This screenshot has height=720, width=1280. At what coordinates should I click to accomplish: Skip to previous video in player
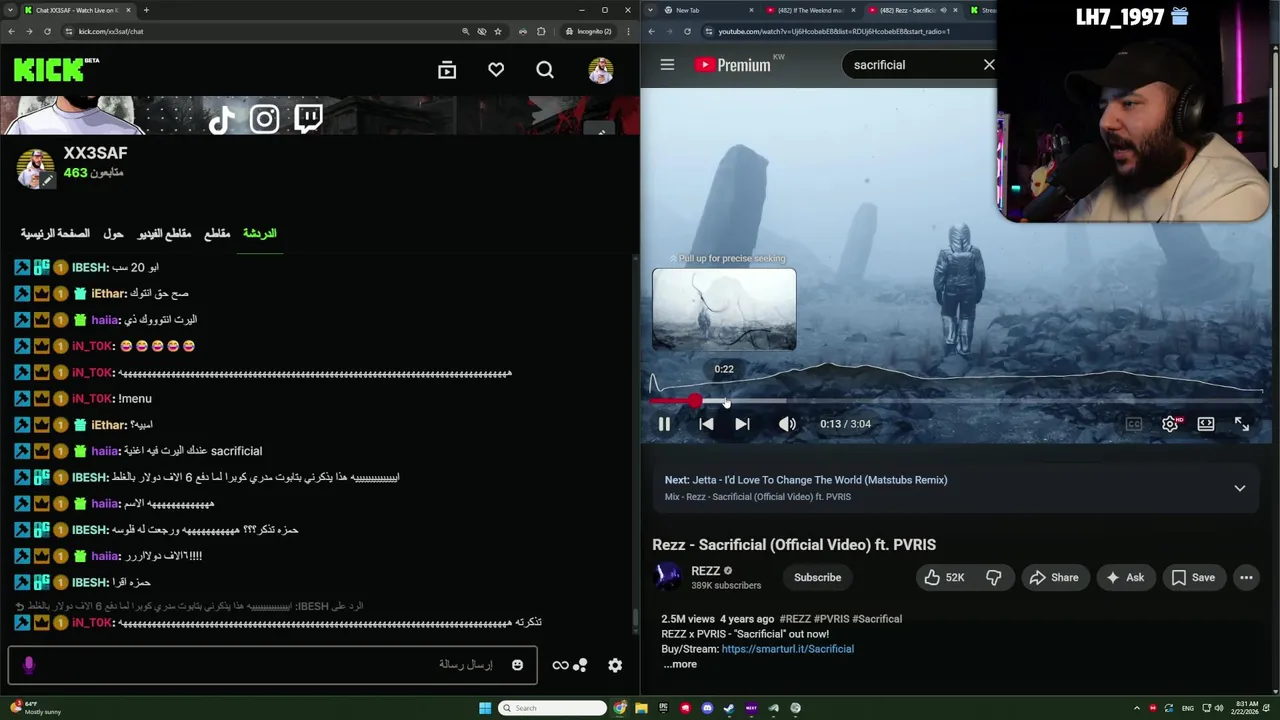[706, 424]
